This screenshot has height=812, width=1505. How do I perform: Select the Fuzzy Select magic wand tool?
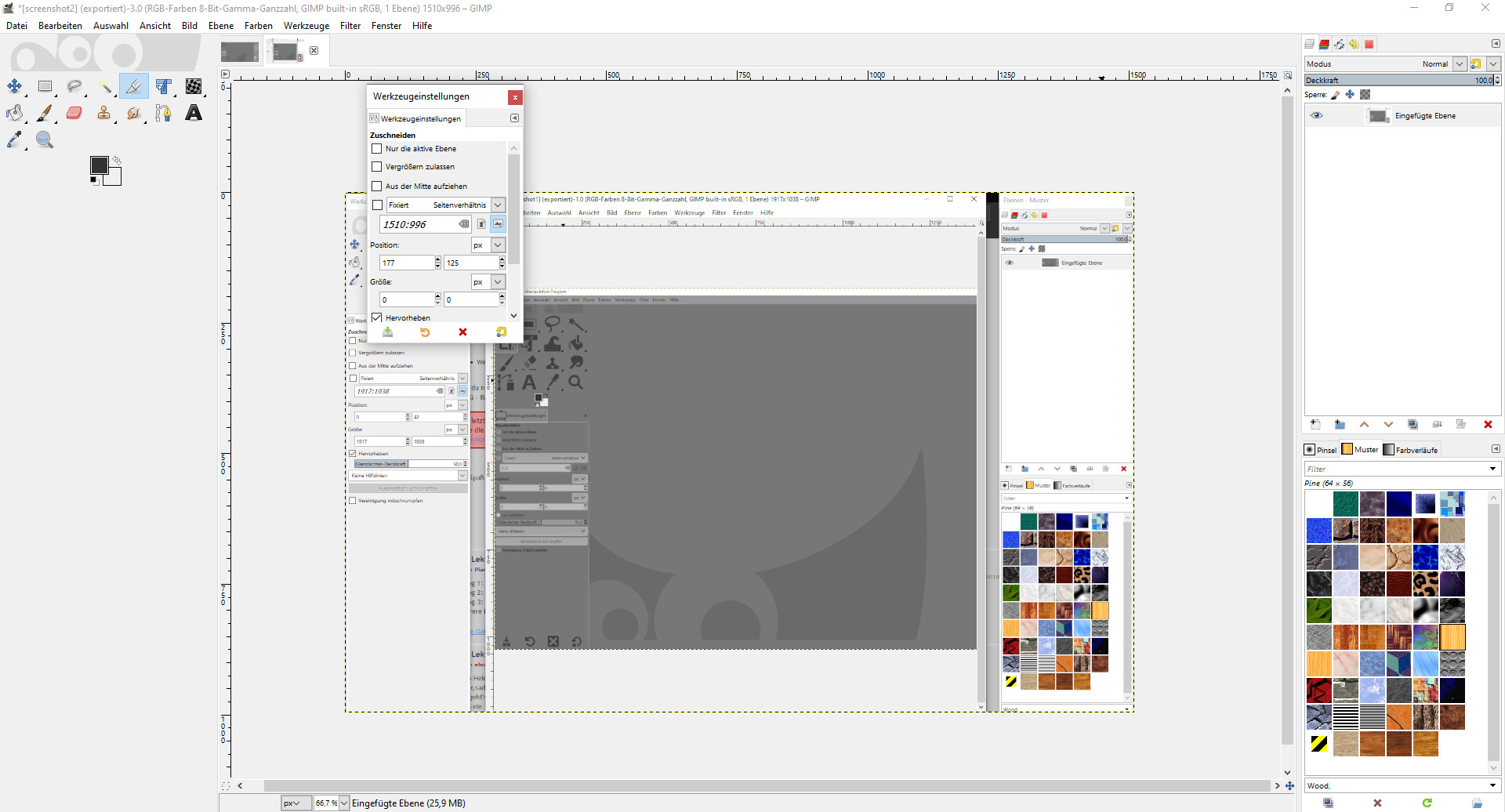(x=104, y=86)
